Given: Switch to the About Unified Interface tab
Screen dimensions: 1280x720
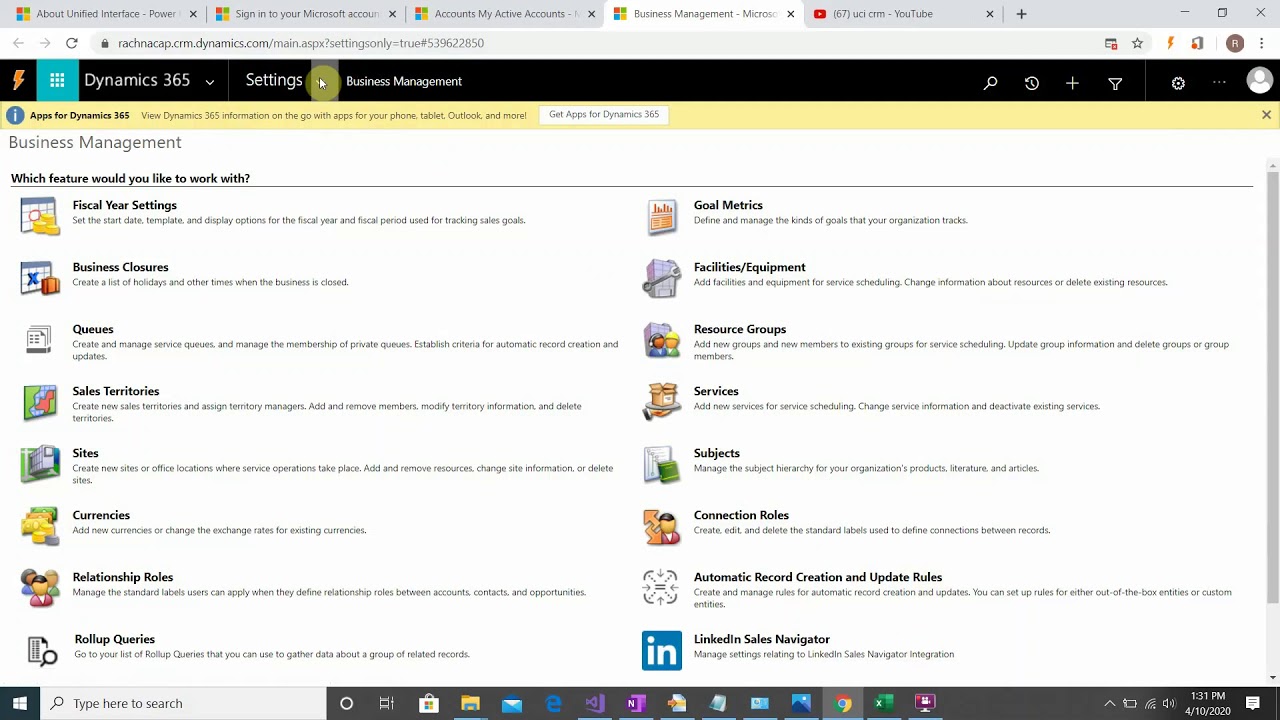Looking at the screenshot, I should pos(105,14).
